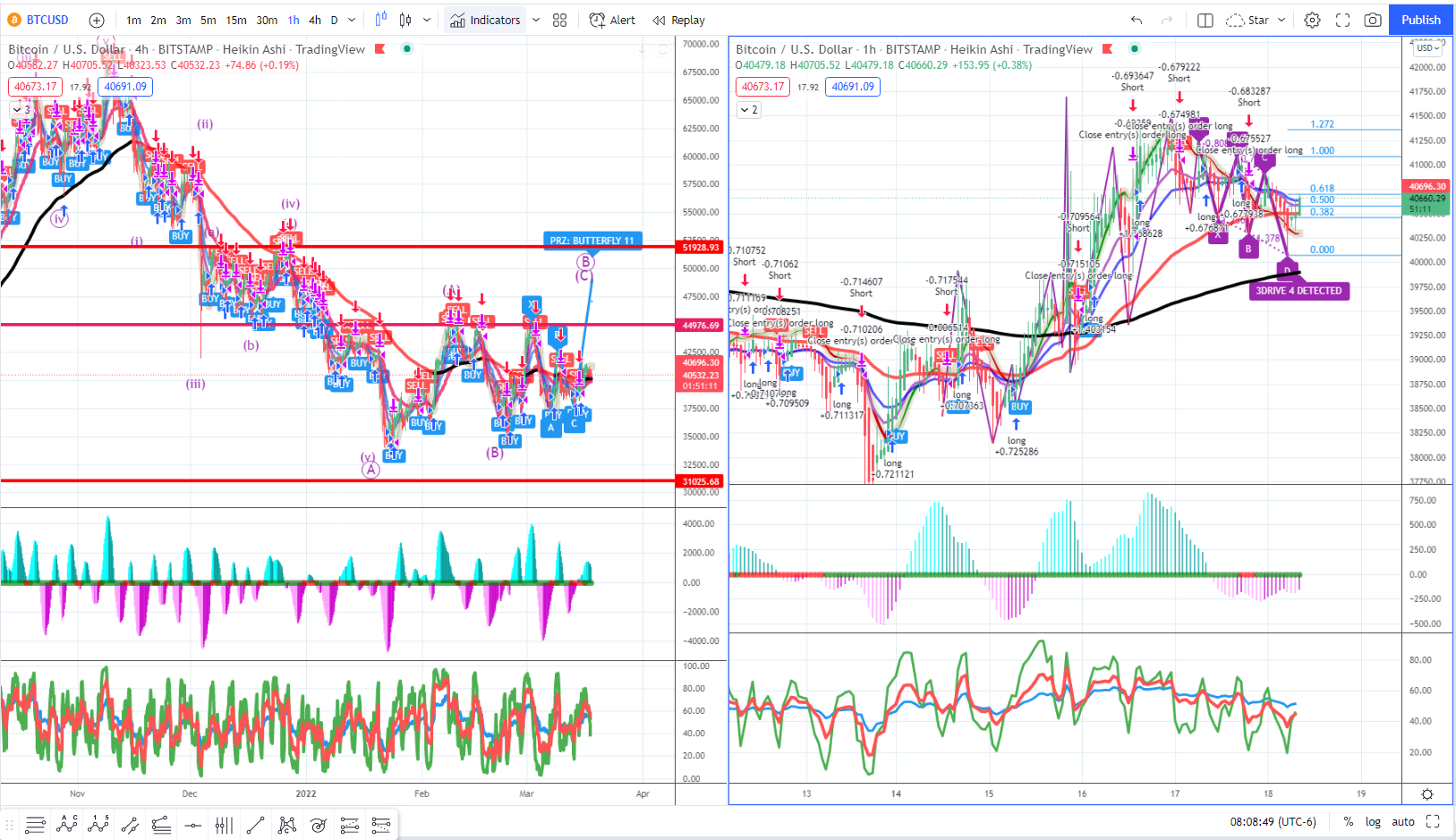
Task: Open scale settings gear below 1h price axis
Action: coord(1427,794)
